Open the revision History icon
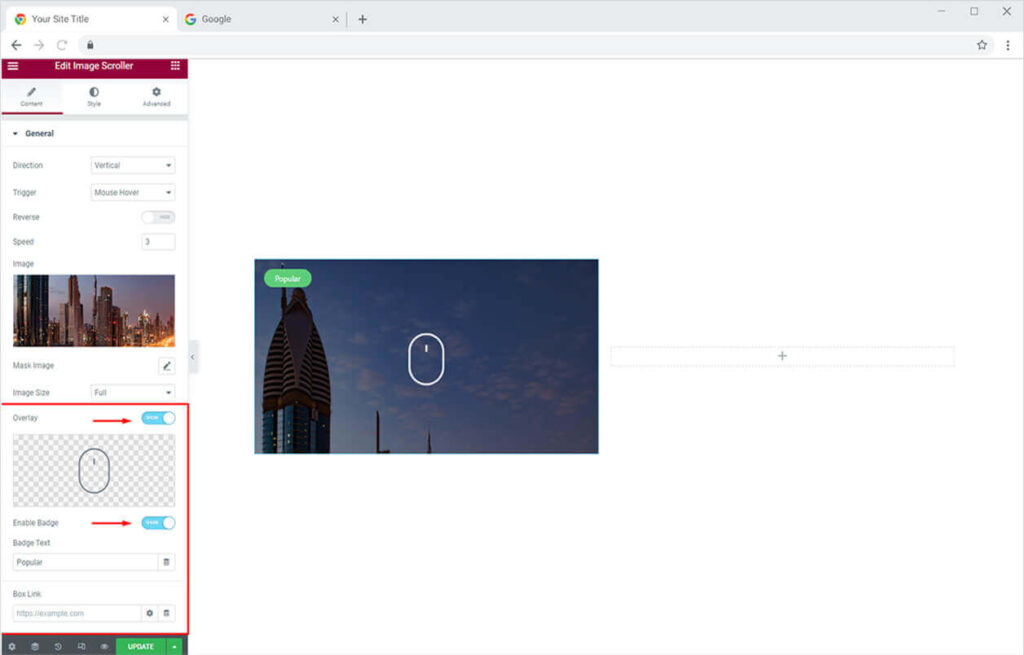Screen dimensions: 1024x655 [58, 647]
